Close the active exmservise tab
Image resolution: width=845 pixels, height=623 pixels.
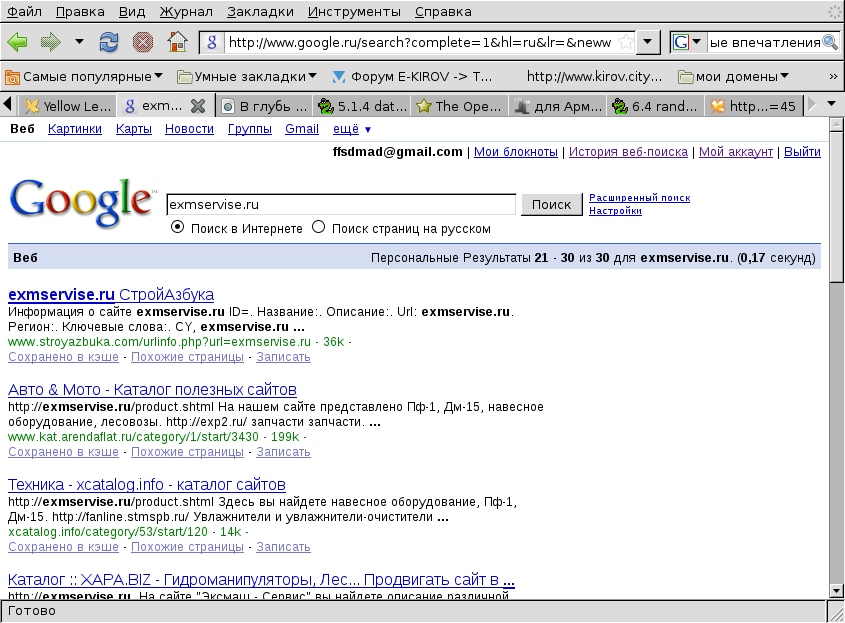tap(198, 105)
